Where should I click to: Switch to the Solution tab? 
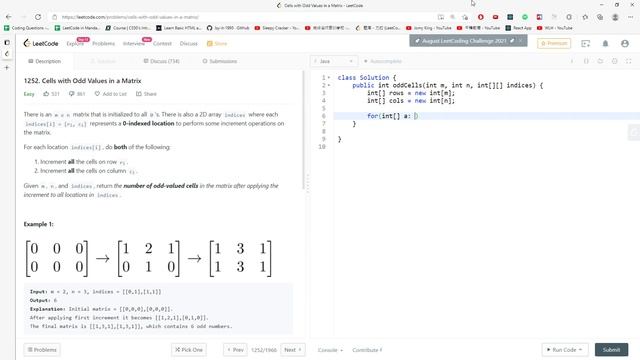[103, 61]
